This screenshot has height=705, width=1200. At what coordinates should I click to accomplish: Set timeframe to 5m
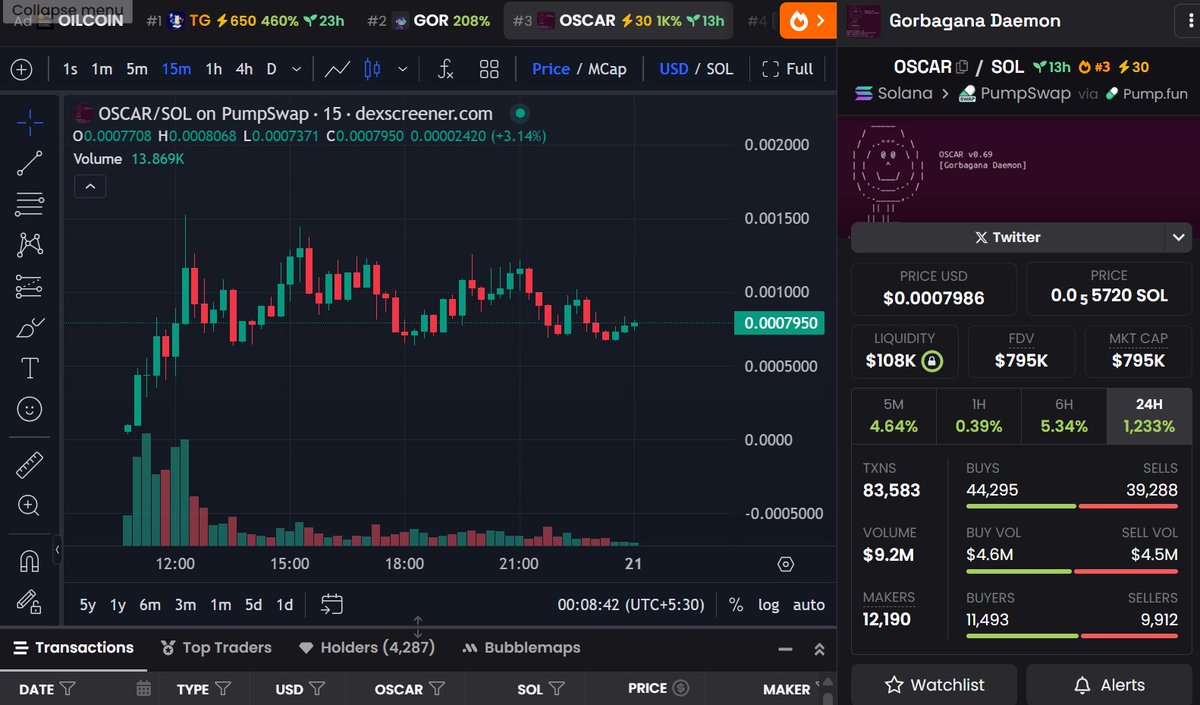tap(137, 69)
